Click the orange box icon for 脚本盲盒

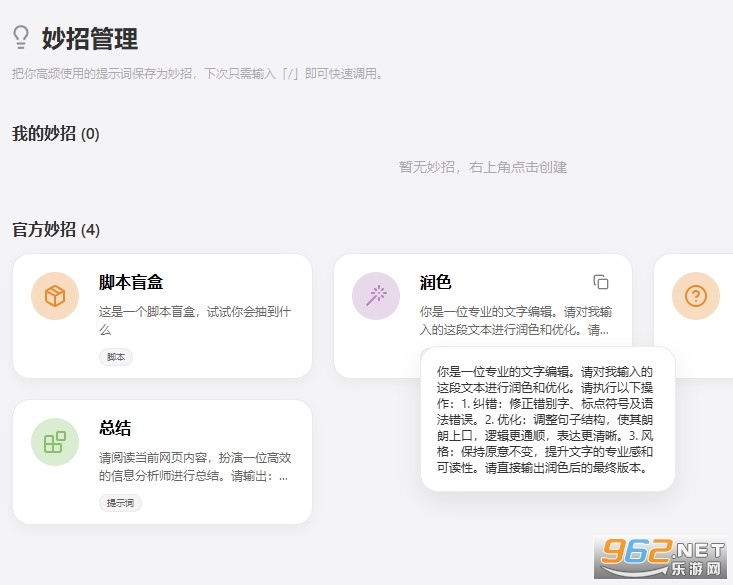tap(55, 296)
